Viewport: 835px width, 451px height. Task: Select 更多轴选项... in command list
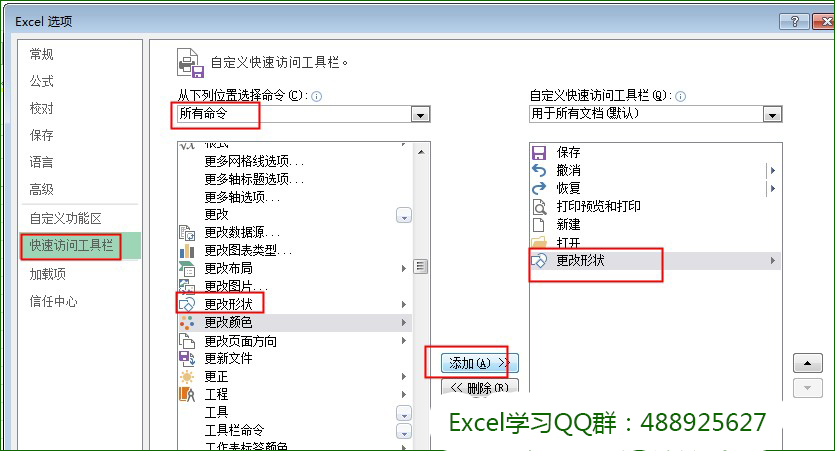pyautogui.click(x=242, y=197)
